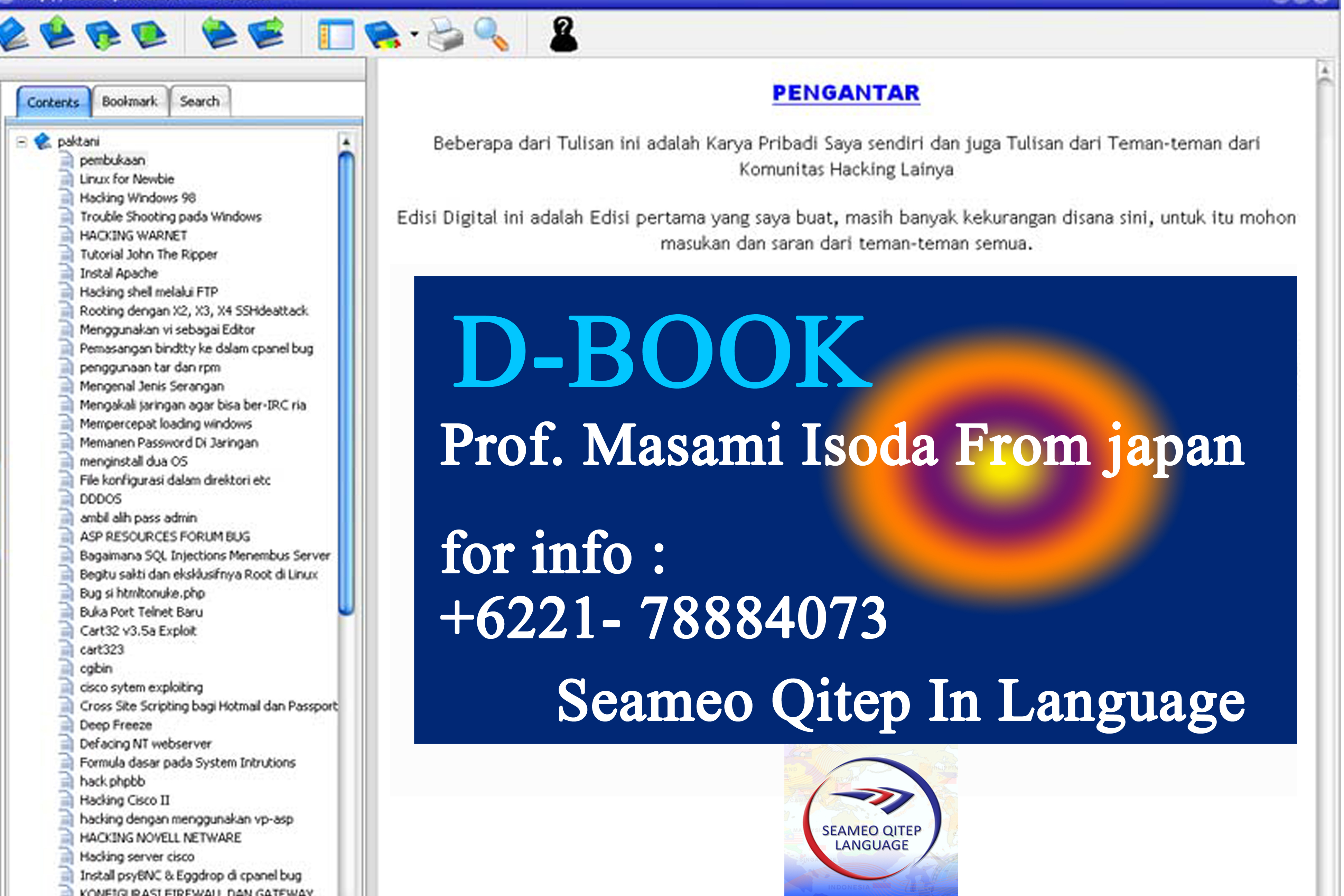Screen dimensions: 1344x896
Task: Go back with the left-arrow book icon
Action: (x=220, y=33)
